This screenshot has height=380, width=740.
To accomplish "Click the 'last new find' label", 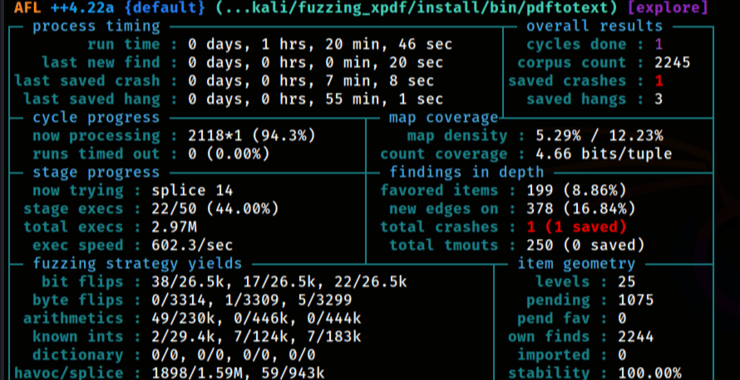I will coord(101,63).
